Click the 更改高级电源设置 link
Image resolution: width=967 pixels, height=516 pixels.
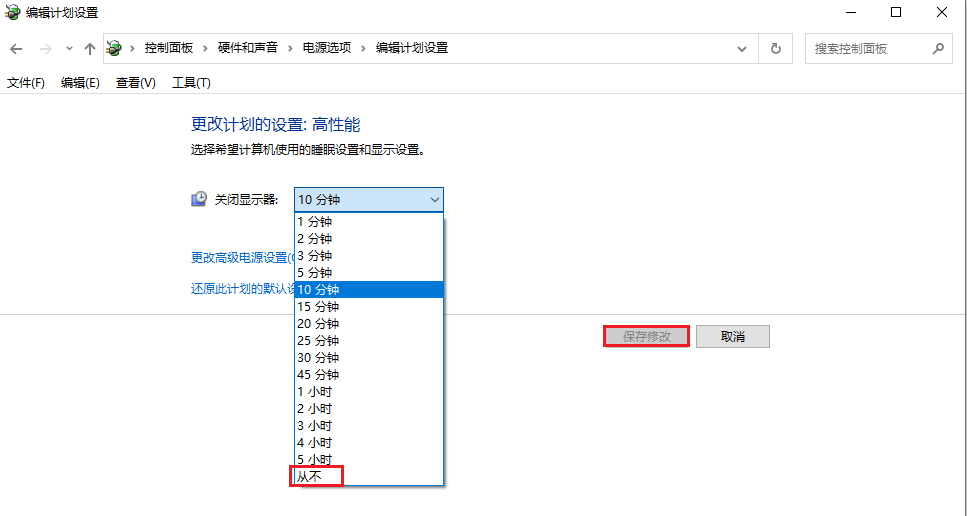[241, 257]
